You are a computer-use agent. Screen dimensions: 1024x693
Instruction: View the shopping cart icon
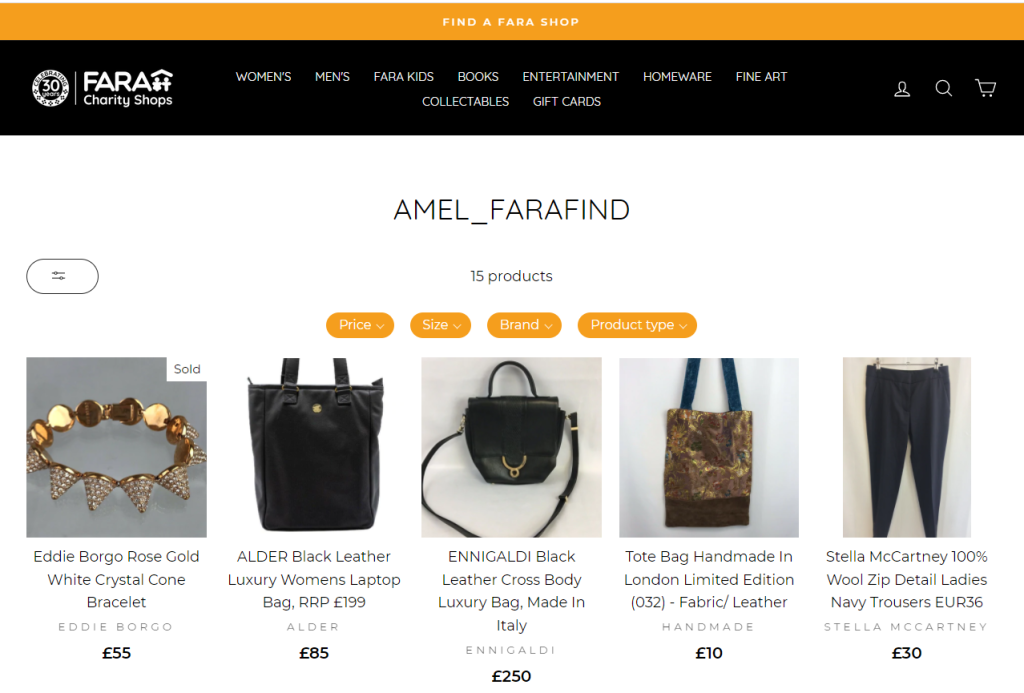click(985, 88)
